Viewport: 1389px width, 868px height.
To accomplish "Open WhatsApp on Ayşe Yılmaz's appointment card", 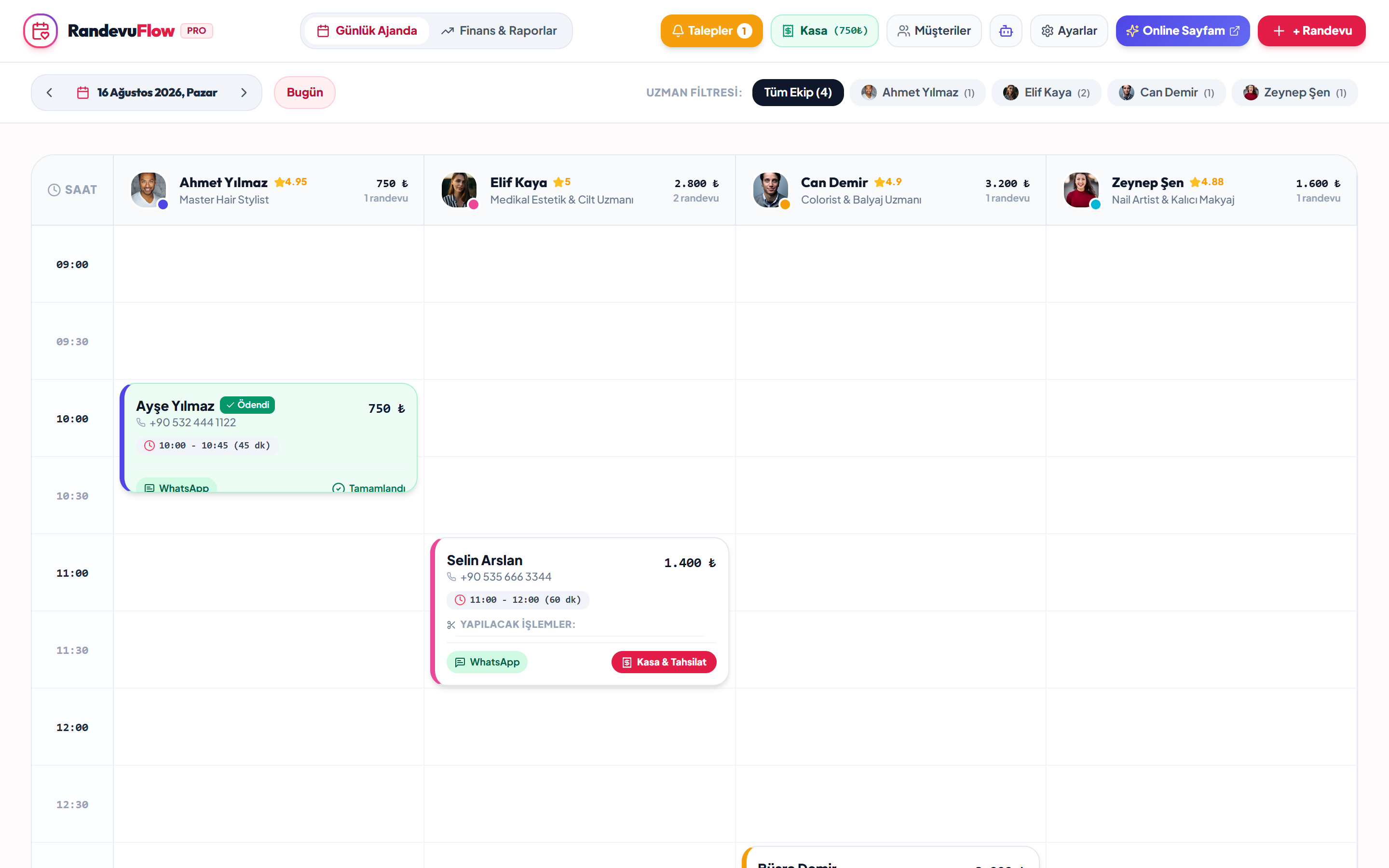I will [x=177, y=486].
